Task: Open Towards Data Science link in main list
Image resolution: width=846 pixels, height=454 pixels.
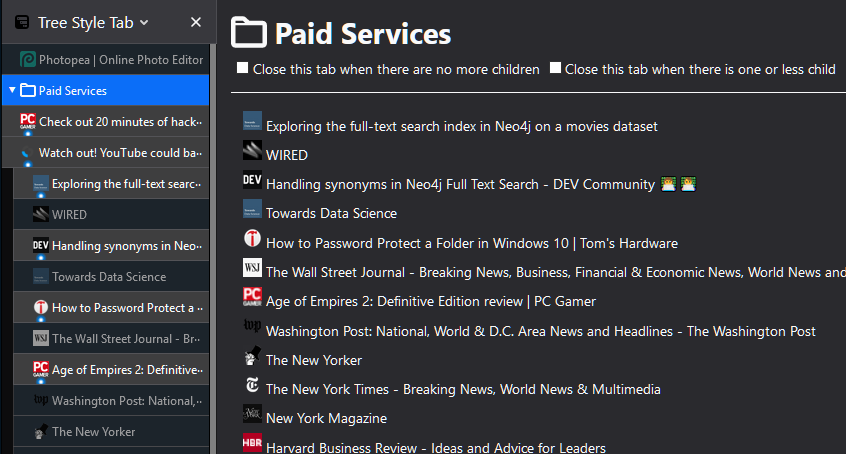Action: 331,213
